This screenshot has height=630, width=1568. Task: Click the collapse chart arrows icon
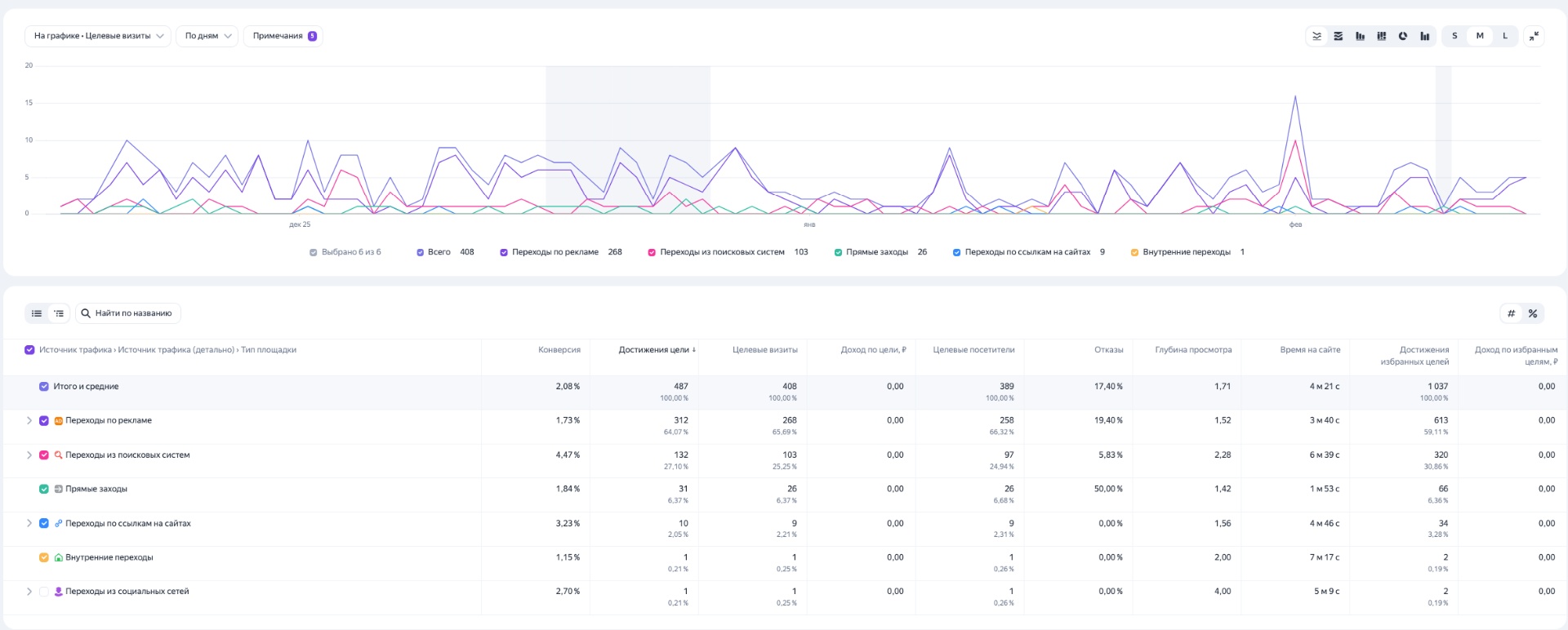(x=1534, y=36)
